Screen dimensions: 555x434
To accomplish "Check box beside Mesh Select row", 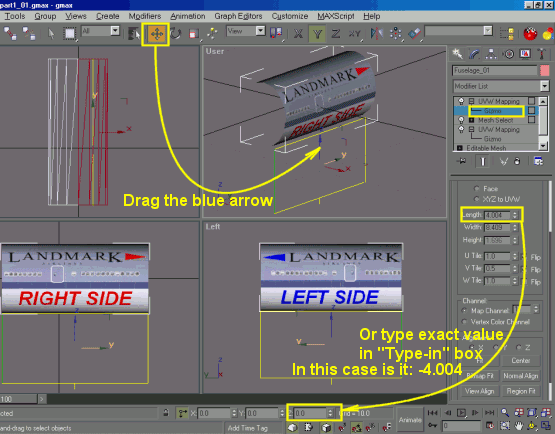I will [x=531, y=120].
